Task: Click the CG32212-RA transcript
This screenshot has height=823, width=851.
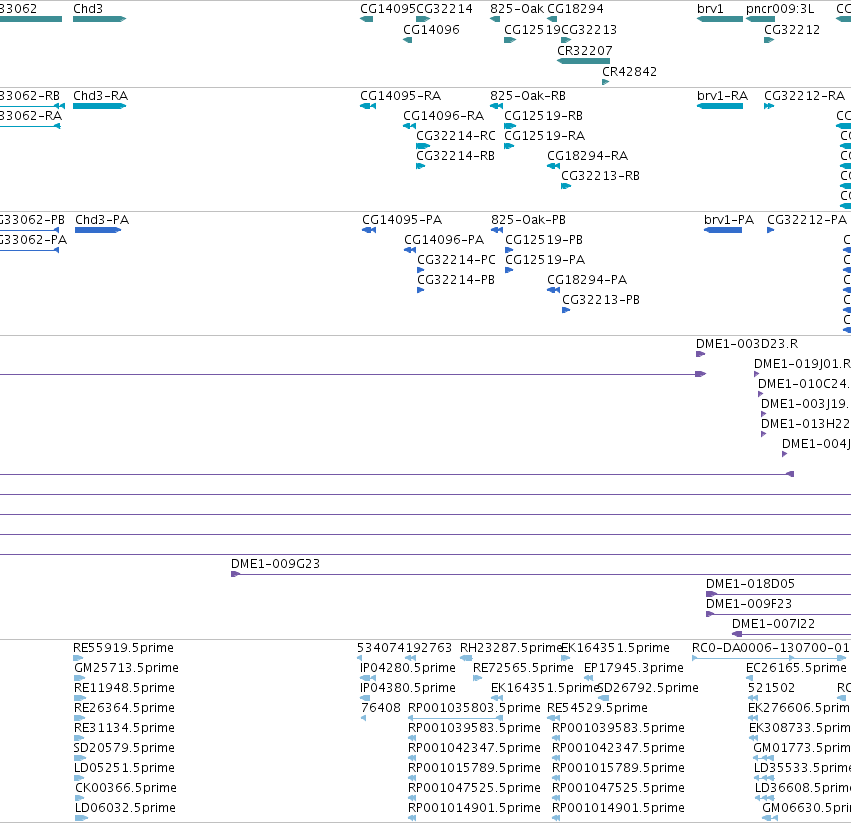Action: coord(769,106)
